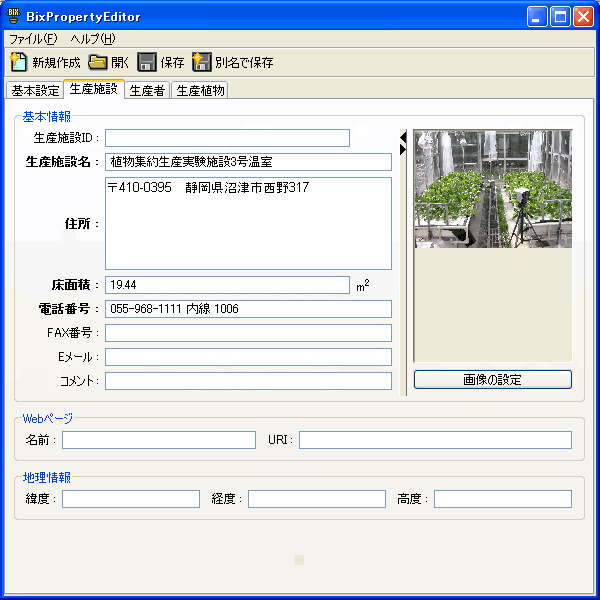Switch to the 生産者 tab

[147, 91]
